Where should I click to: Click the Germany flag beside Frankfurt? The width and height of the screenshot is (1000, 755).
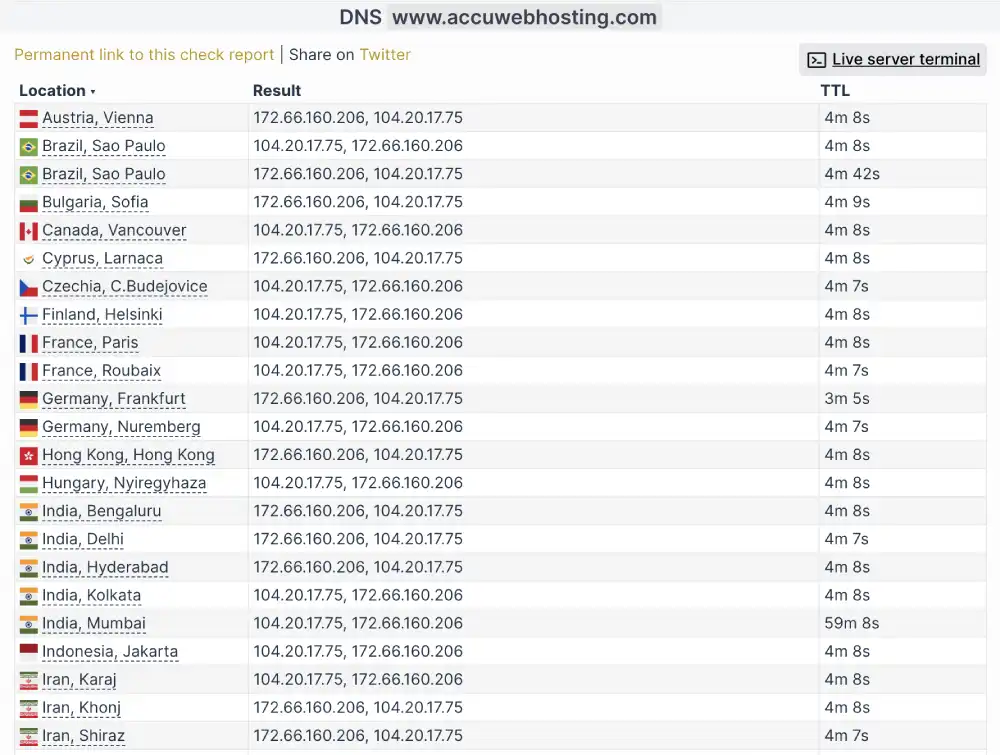click(27, 398)
